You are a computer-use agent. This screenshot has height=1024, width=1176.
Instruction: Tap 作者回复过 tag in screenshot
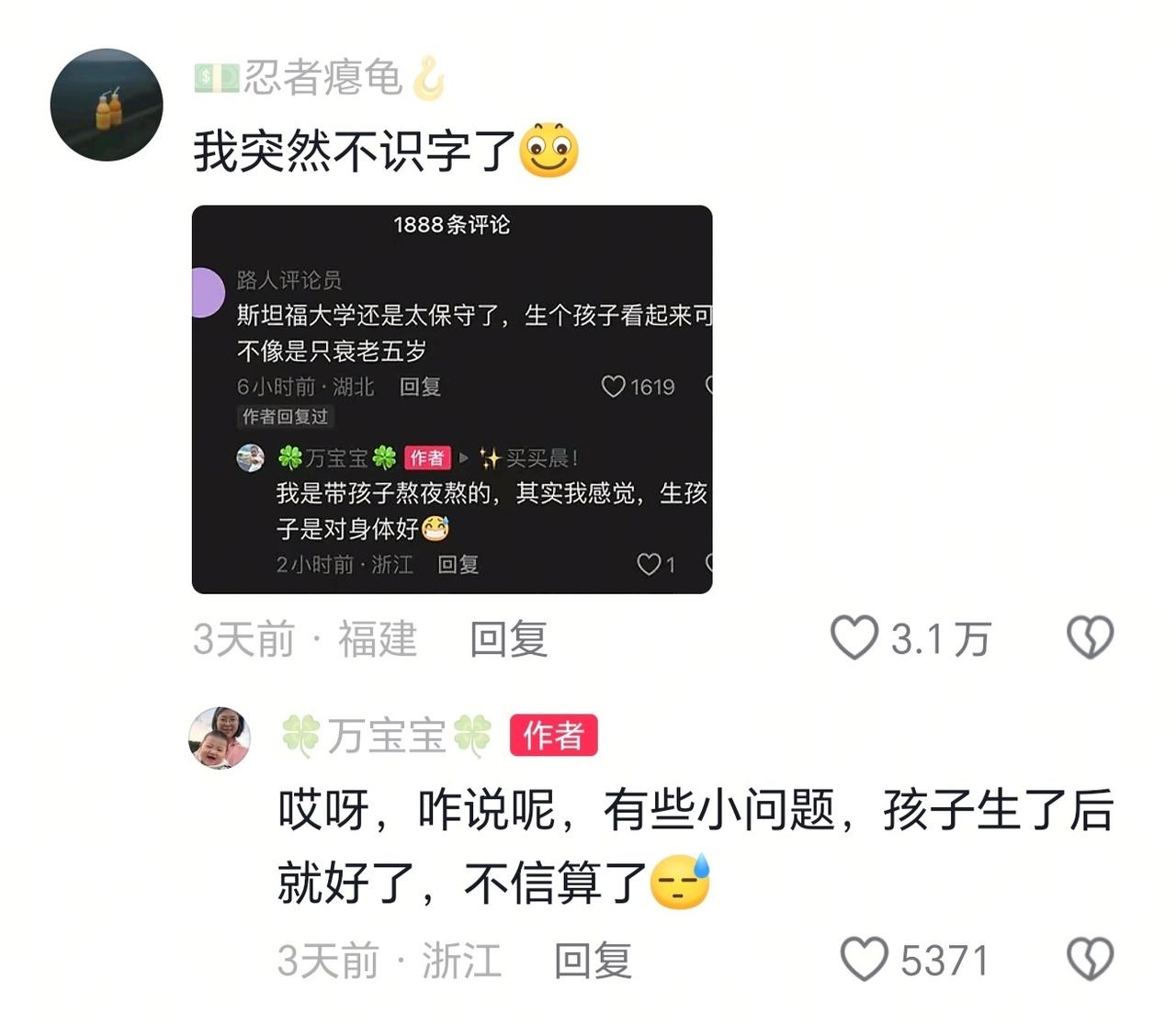285,417
